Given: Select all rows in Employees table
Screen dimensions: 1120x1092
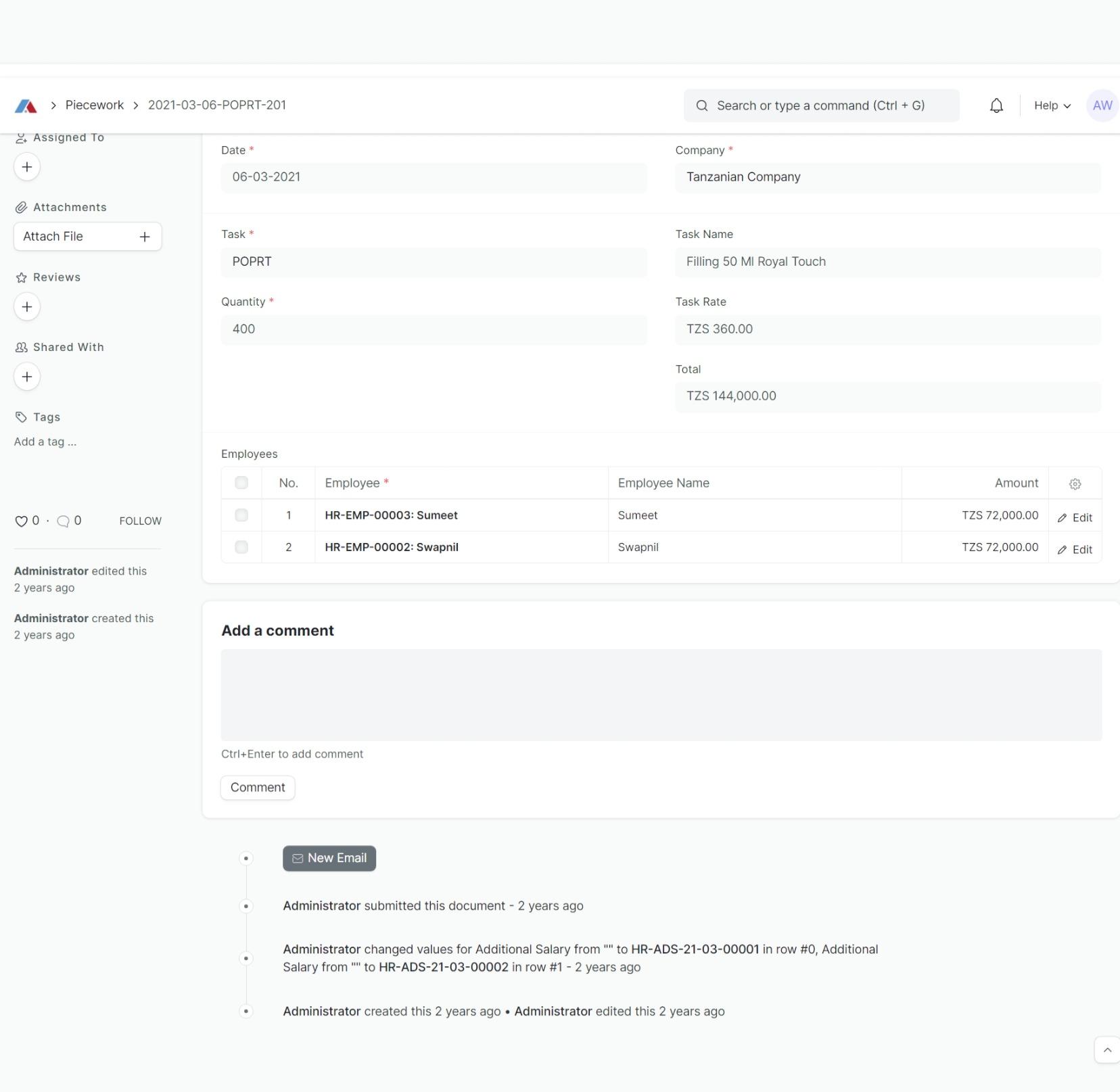Looking at the screenshot, I should 241,482.
